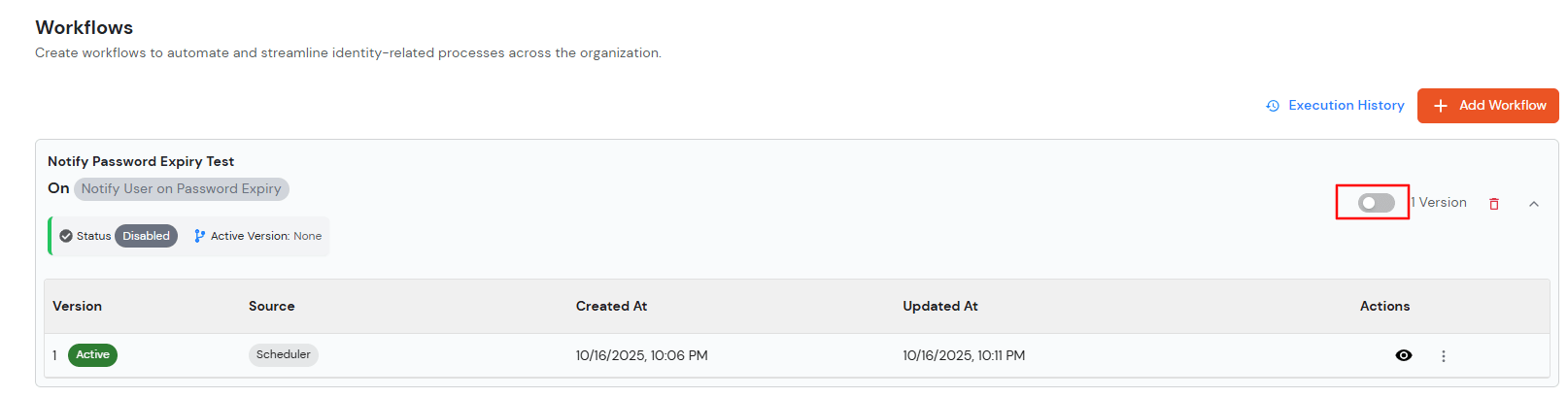Viewport: 1568px width, 398px height.
Task: Click the Execution History clock icon
Action: (x=1273, y=106)
